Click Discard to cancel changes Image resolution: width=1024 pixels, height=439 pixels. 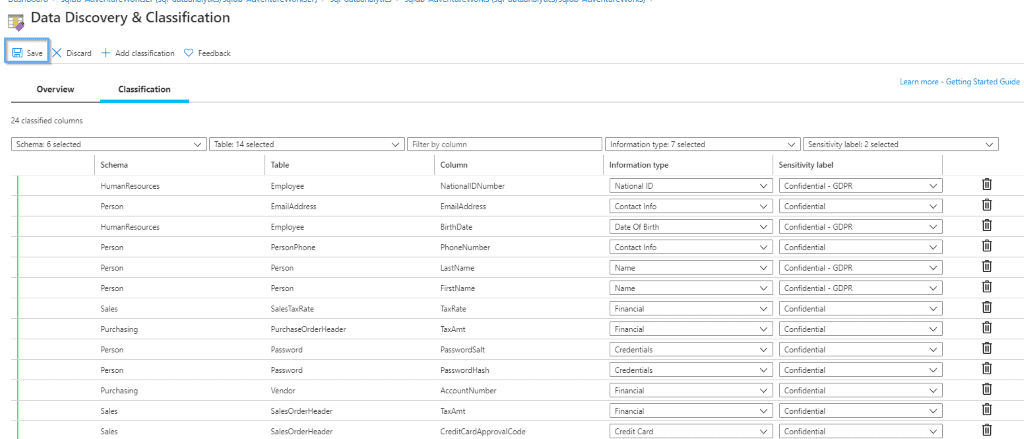[72, 53]
